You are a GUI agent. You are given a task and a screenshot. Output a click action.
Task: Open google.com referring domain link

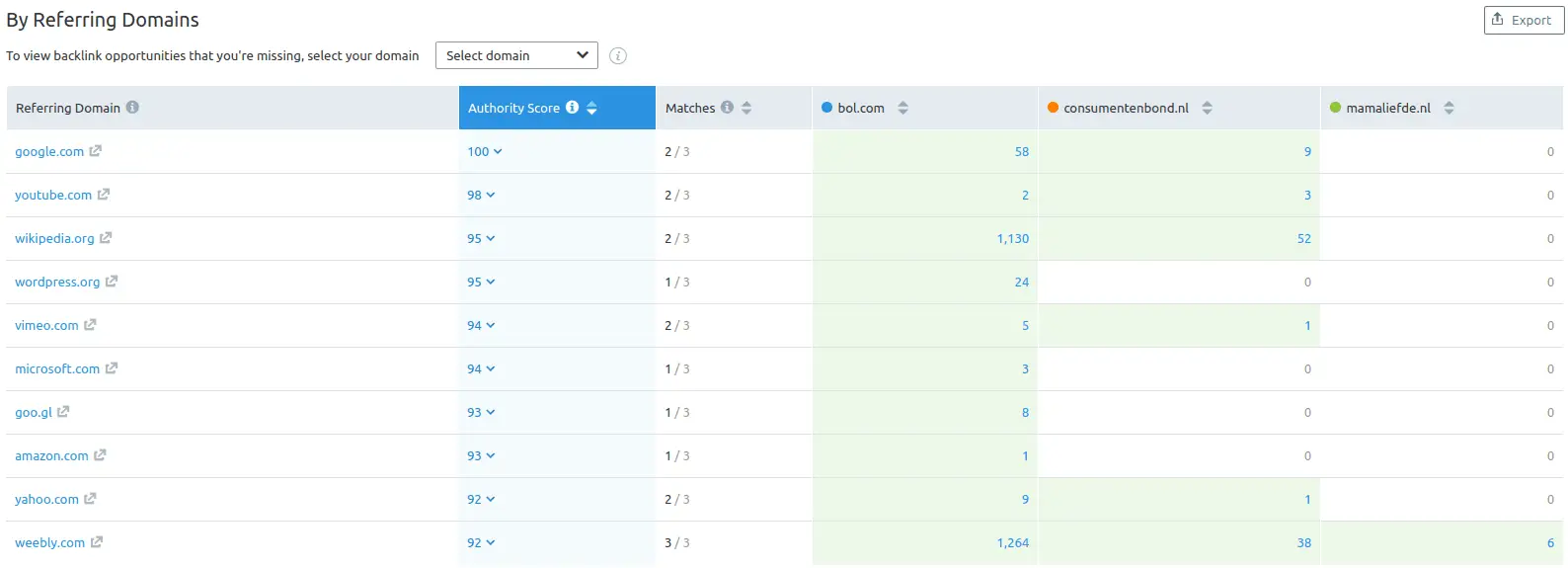point(49,151)
